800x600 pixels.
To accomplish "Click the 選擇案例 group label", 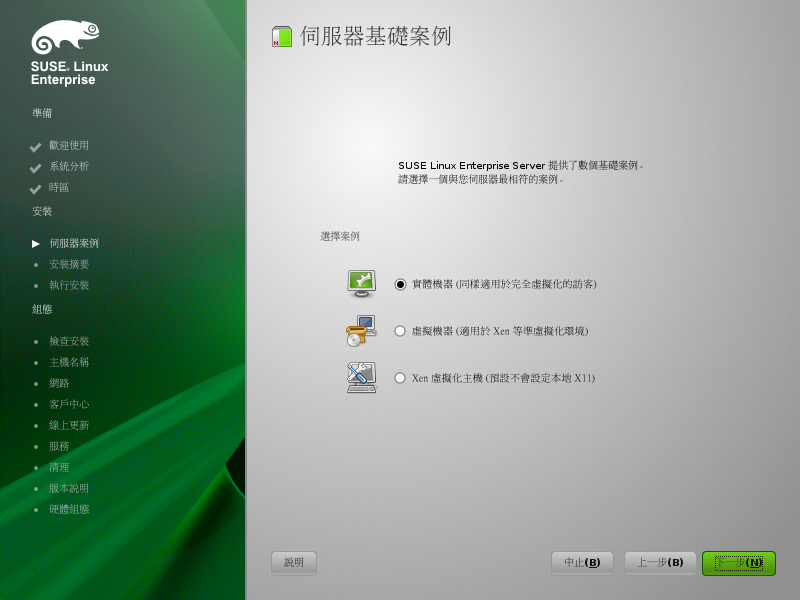I will tap(340, 236).
